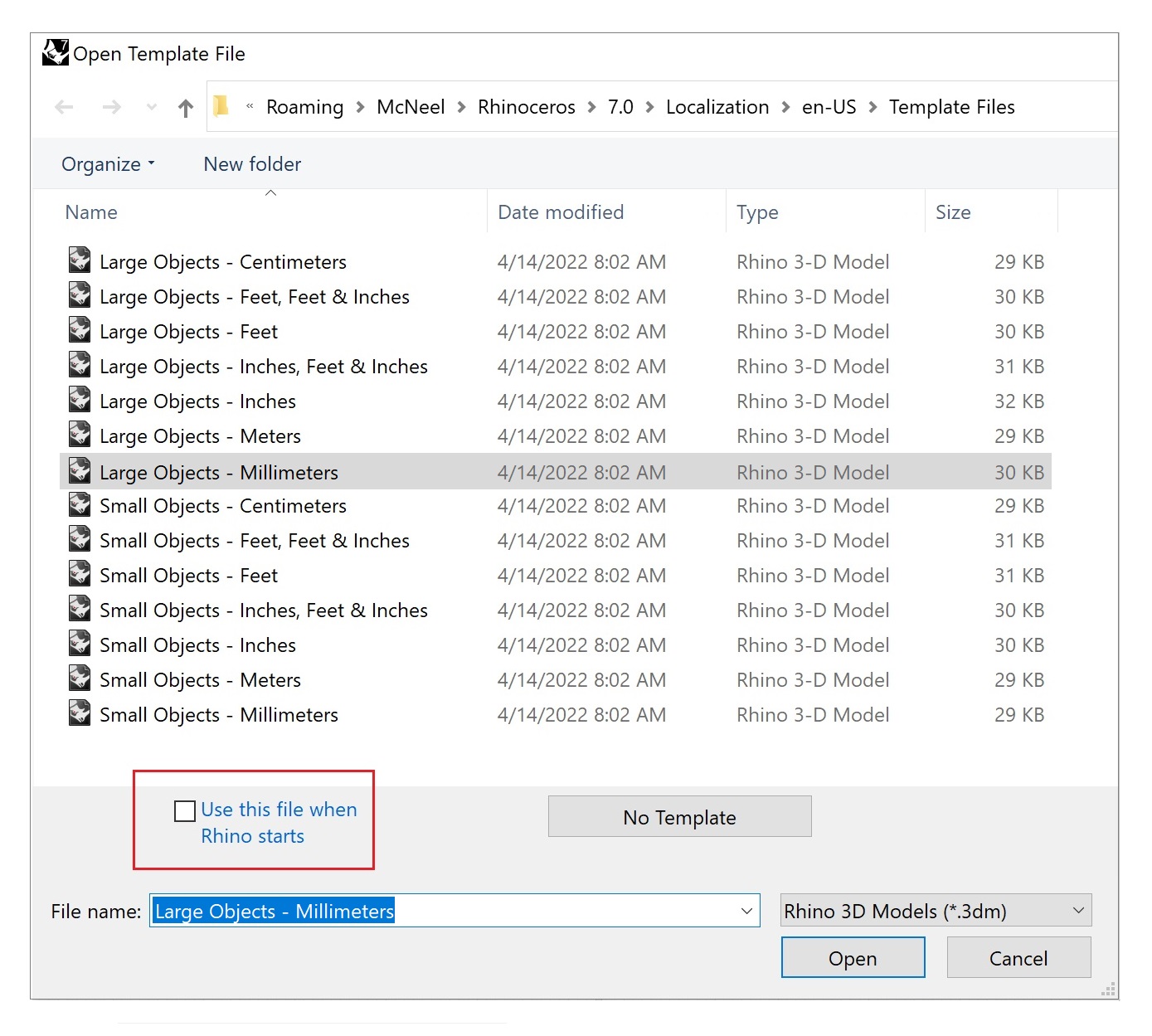Click the Large Objects - Feet file icon
Screen dimensions: 1152x1036
click(80, 330)
